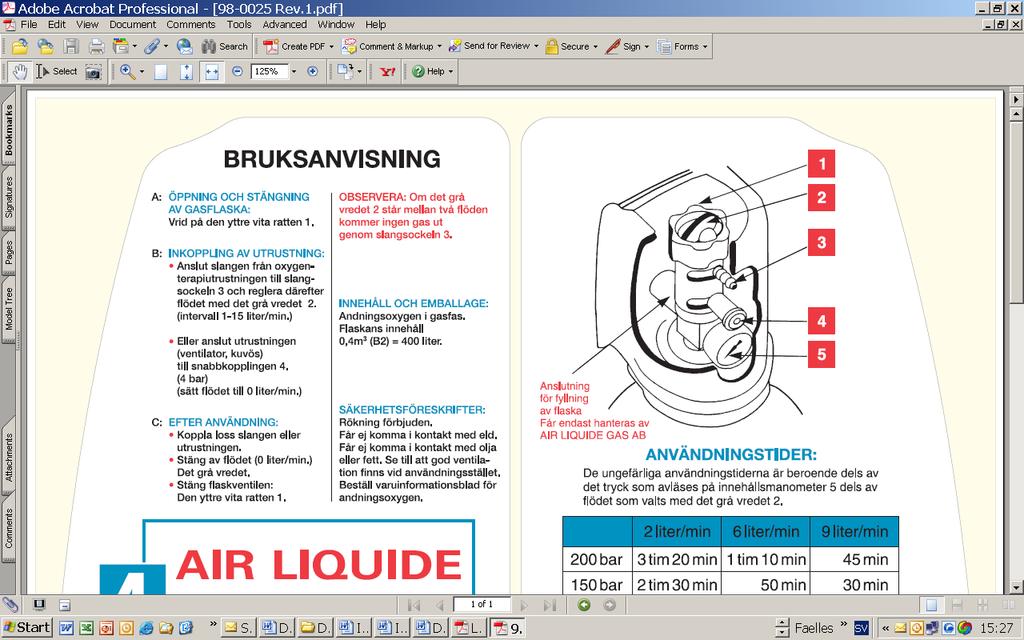Toggle the Fit Width view button
Screen dimensions: 1024x640
click(x=212, y=72)
